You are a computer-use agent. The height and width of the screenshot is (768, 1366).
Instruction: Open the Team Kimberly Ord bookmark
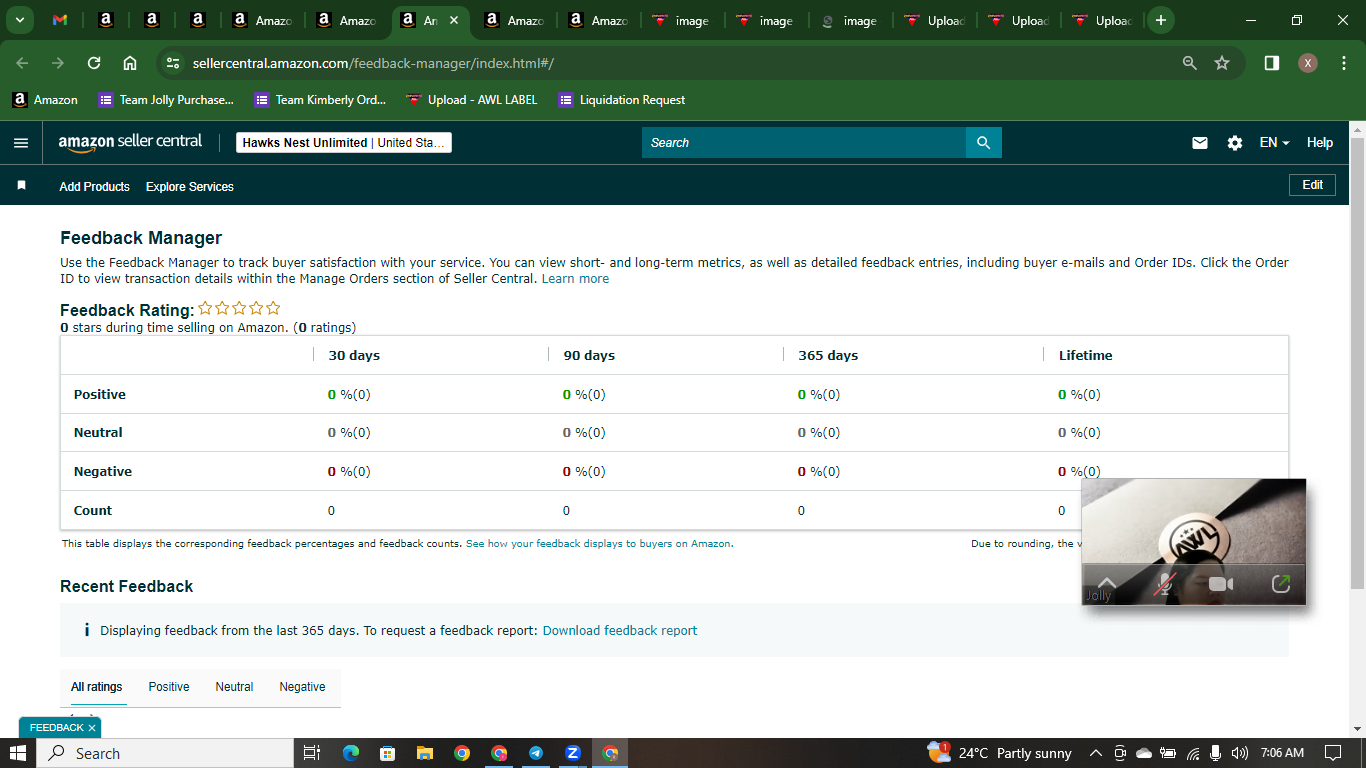(320, 100)
